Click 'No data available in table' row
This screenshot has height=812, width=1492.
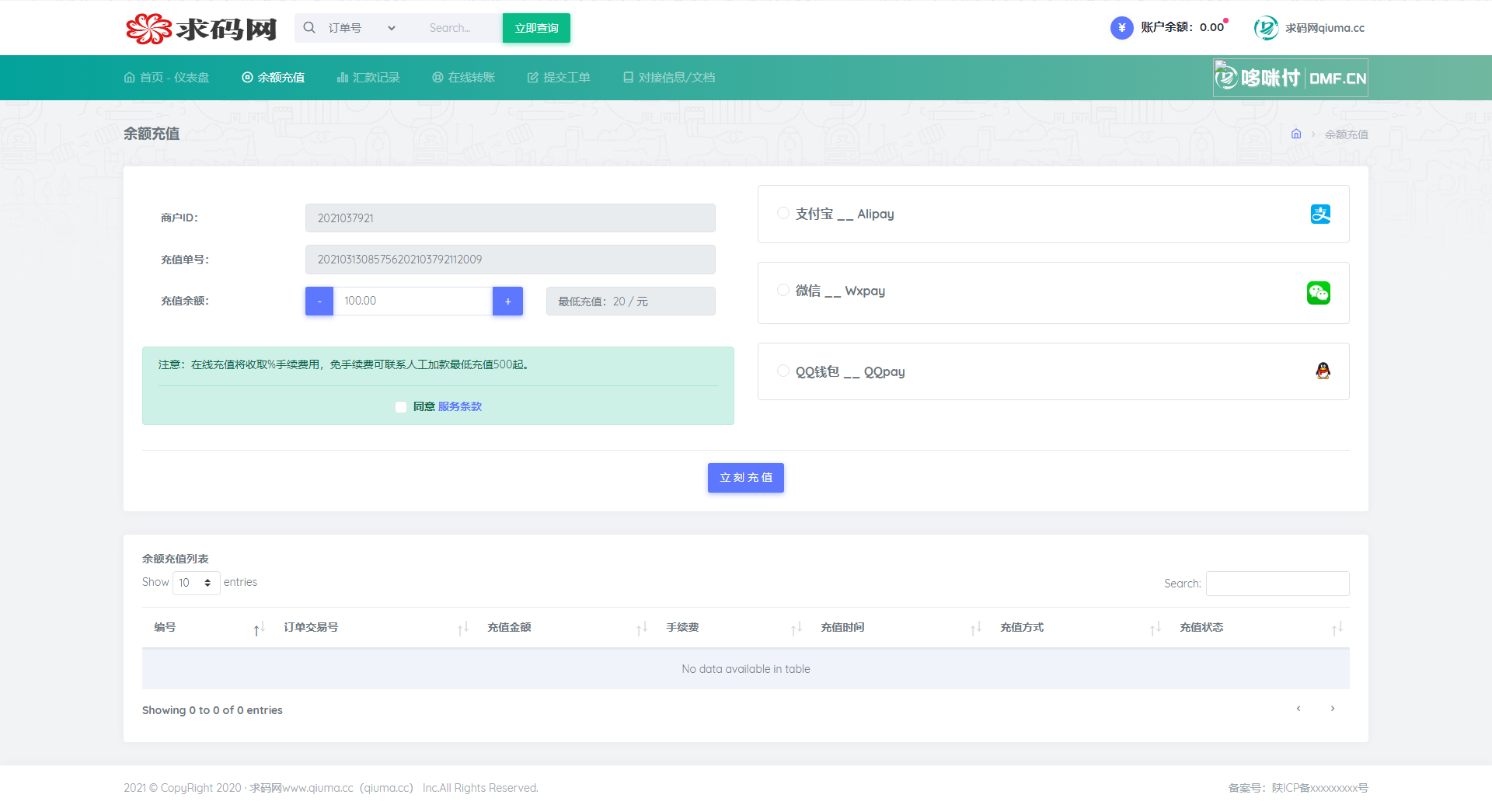[746, 669]
